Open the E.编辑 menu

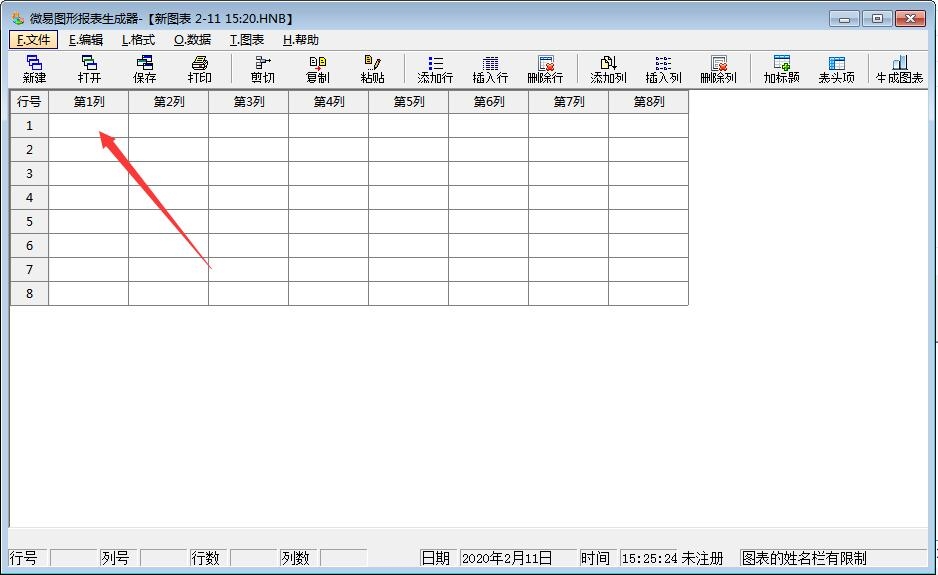pos(86,40)
